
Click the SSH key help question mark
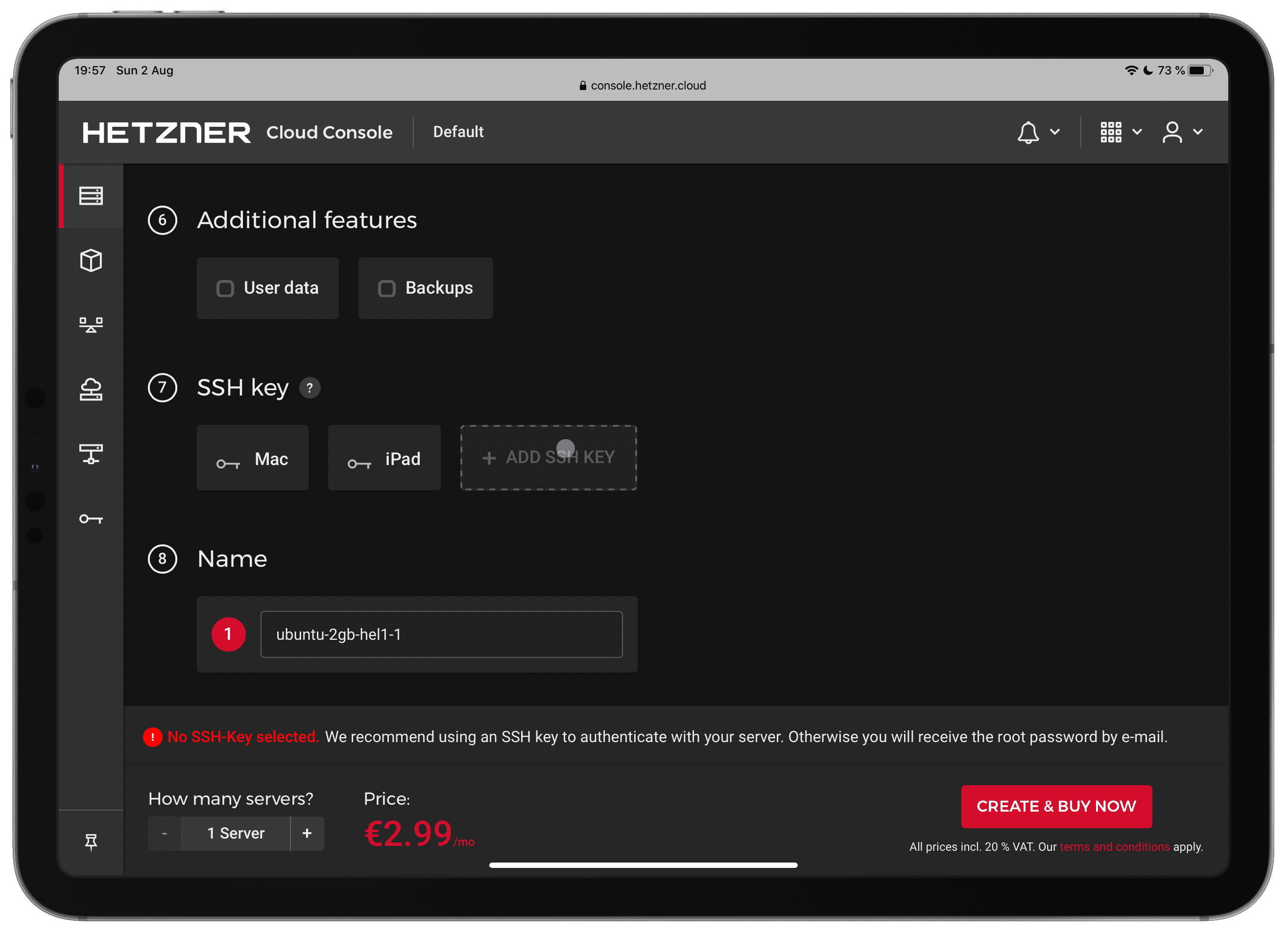point(310,388)
